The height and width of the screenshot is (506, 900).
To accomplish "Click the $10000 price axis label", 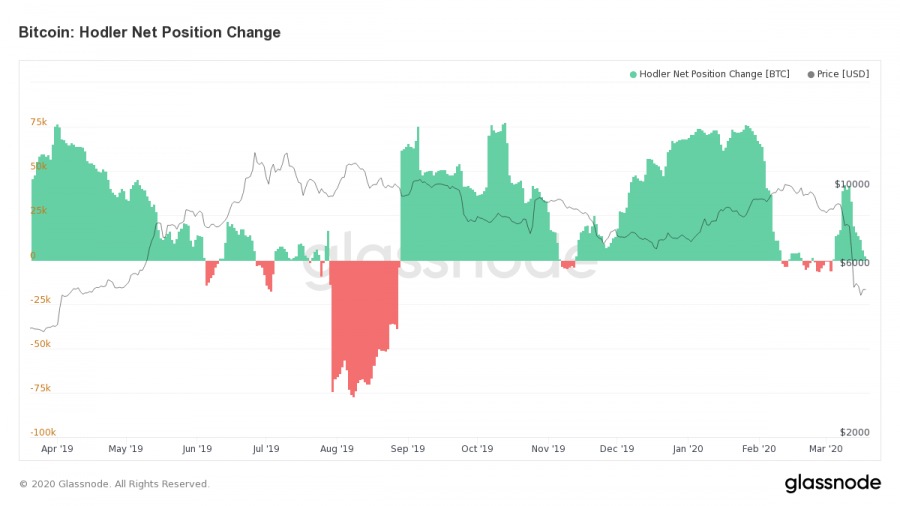I will pyautogui.click(x=852, y=184).
